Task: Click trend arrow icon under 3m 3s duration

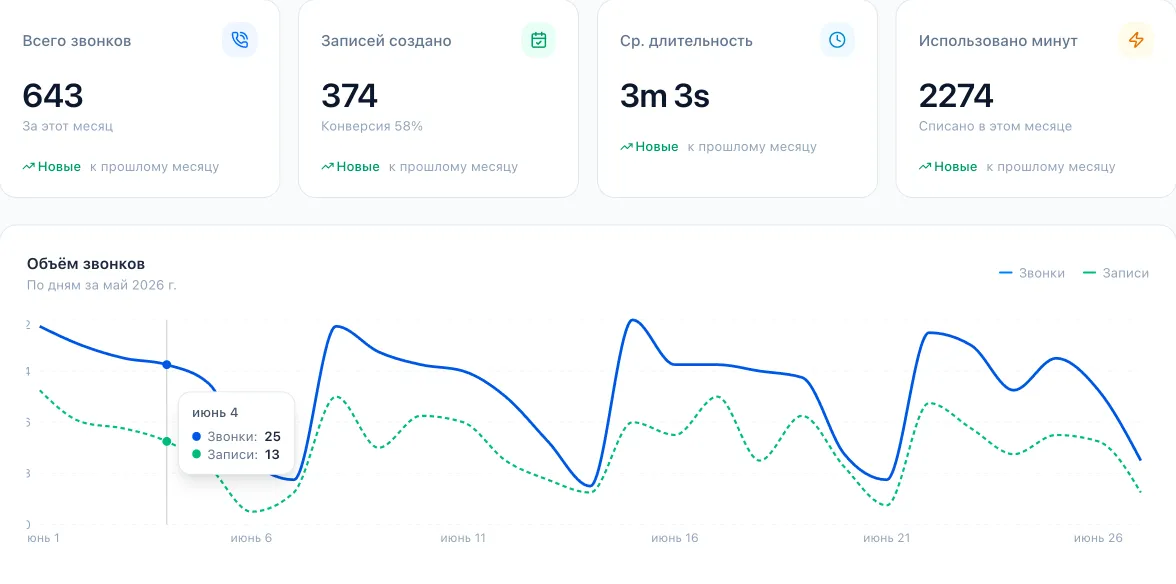Action: [626, 147]
